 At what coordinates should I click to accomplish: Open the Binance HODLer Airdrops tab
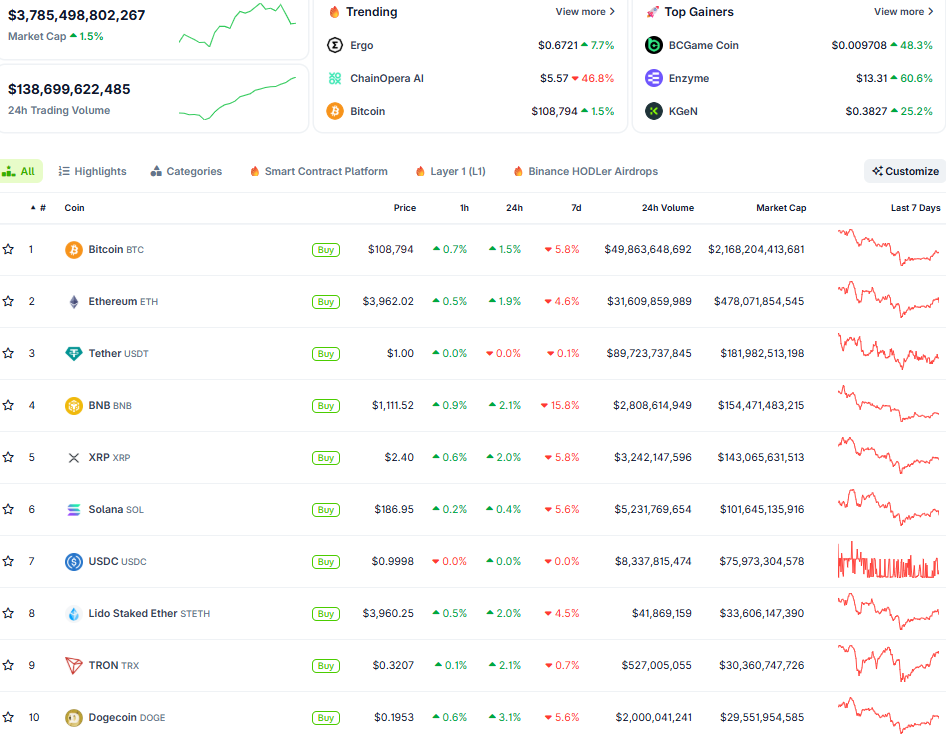588,171
